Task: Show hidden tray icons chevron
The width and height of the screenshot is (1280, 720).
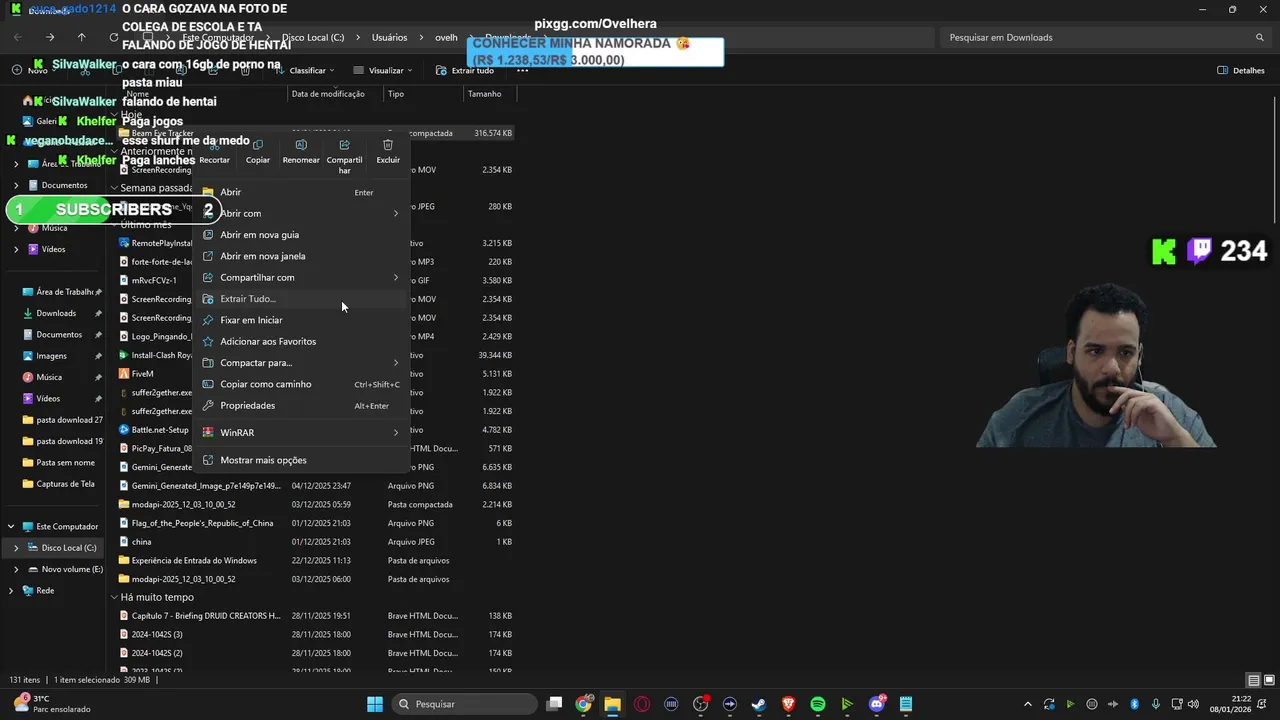Action: [x=1027, y=704]
